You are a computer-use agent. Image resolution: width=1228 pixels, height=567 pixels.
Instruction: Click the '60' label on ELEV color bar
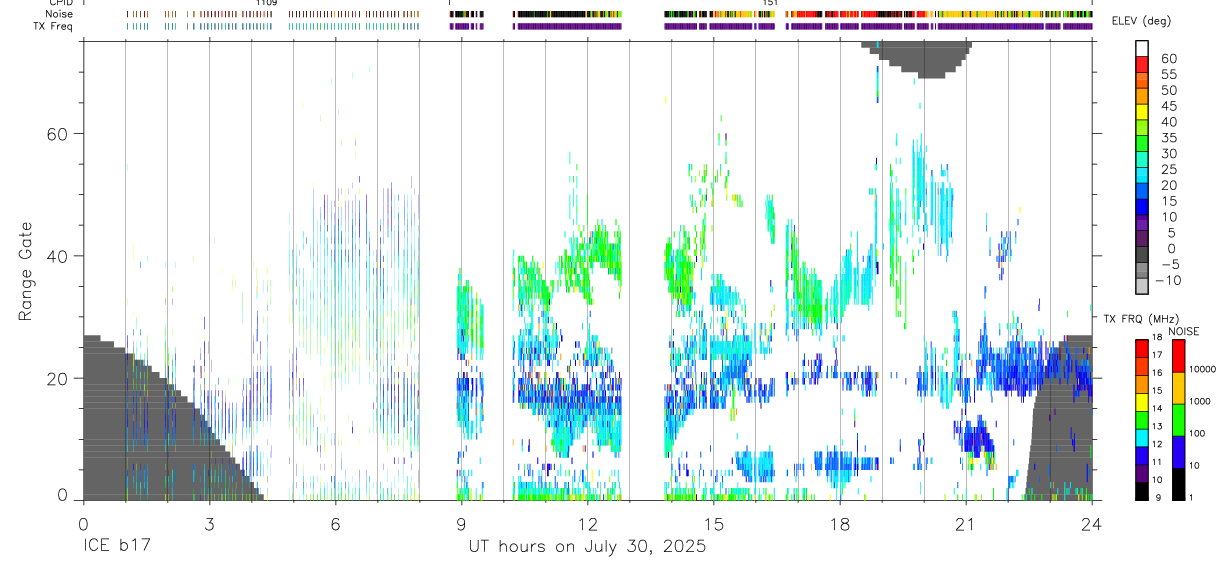click(1169, 59)
